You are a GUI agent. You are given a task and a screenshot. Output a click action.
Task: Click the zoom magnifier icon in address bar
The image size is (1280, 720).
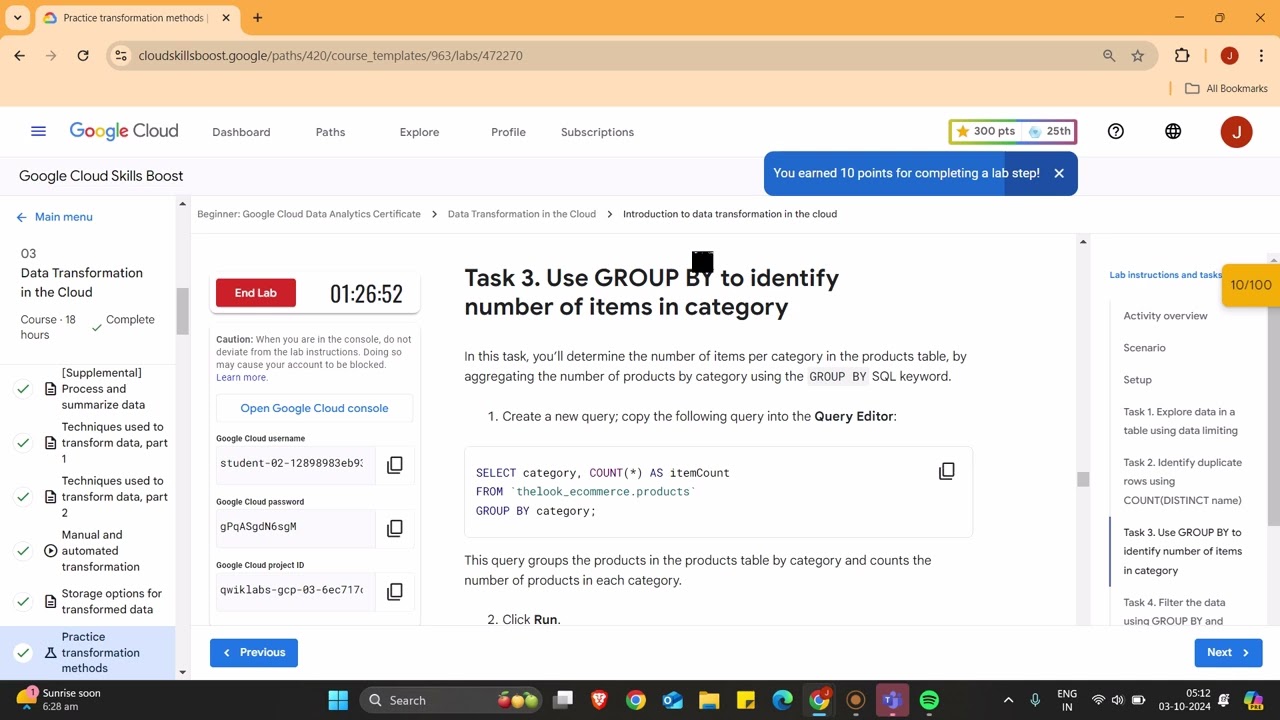tap(1109, 56)
